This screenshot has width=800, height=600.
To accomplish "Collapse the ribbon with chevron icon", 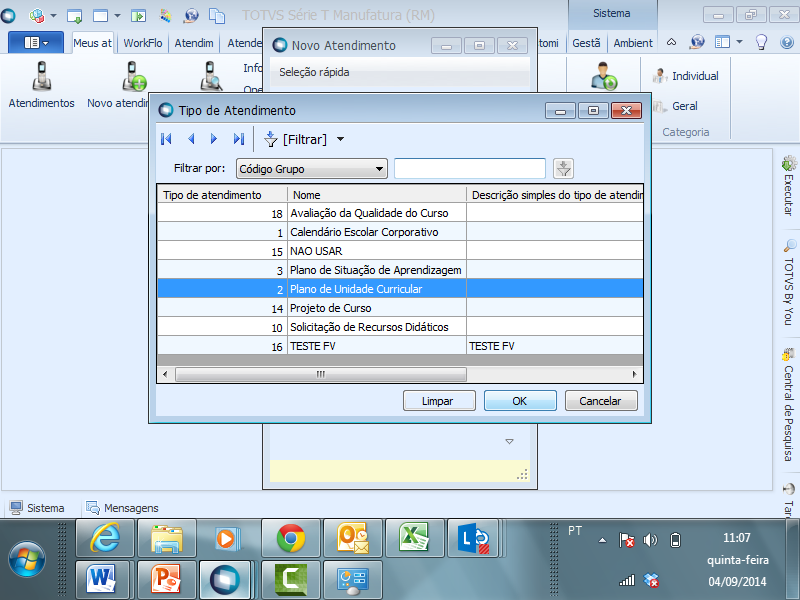I will pos(672,42).
